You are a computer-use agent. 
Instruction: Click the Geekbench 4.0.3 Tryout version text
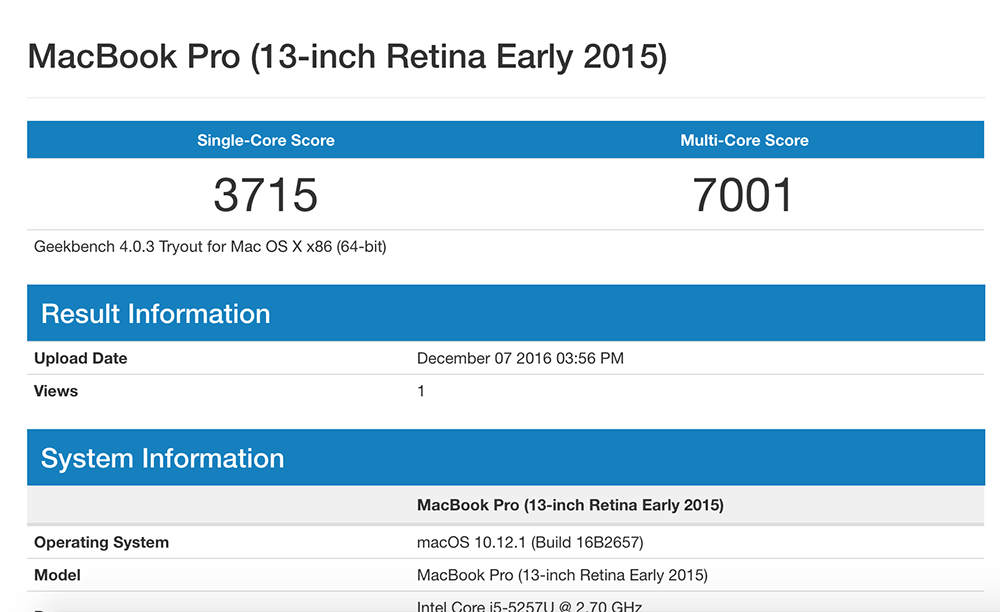pyautogui.click(x=210, y=246)
